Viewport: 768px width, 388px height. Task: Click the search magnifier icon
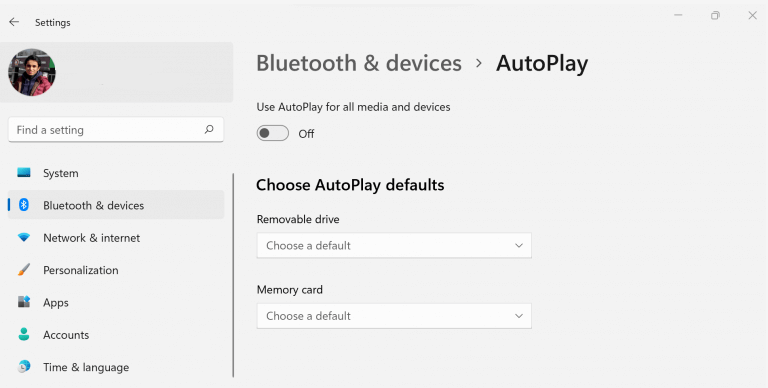tap(209, 129)
